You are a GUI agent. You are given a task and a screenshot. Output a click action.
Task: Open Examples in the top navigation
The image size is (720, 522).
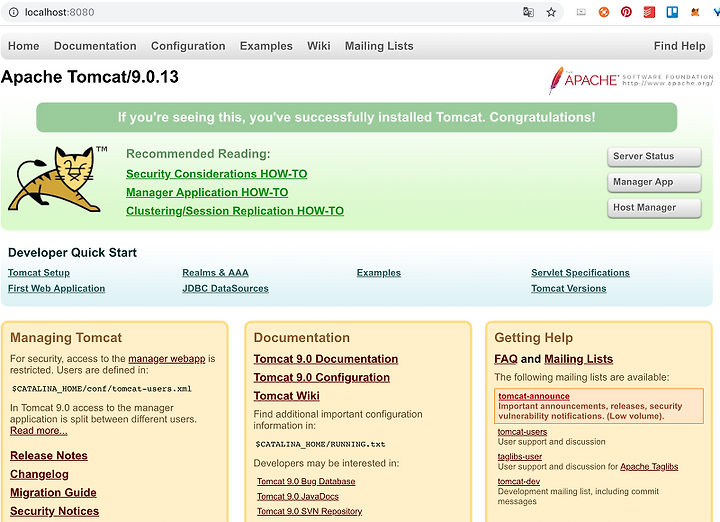[266, 46]
